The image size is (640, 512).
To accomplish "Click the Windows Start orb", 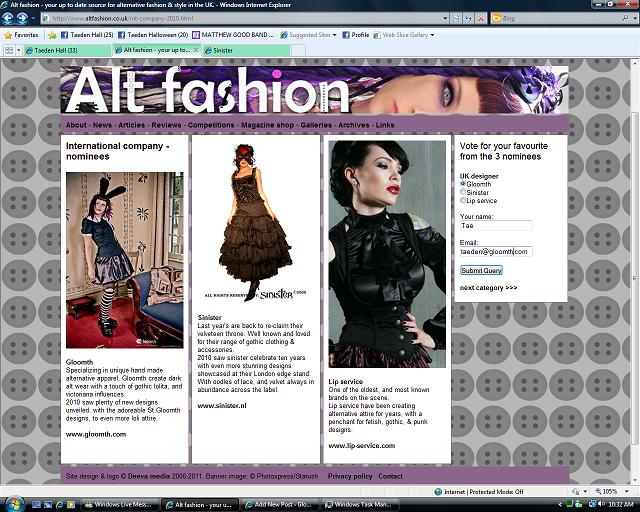I will point(14,502).
